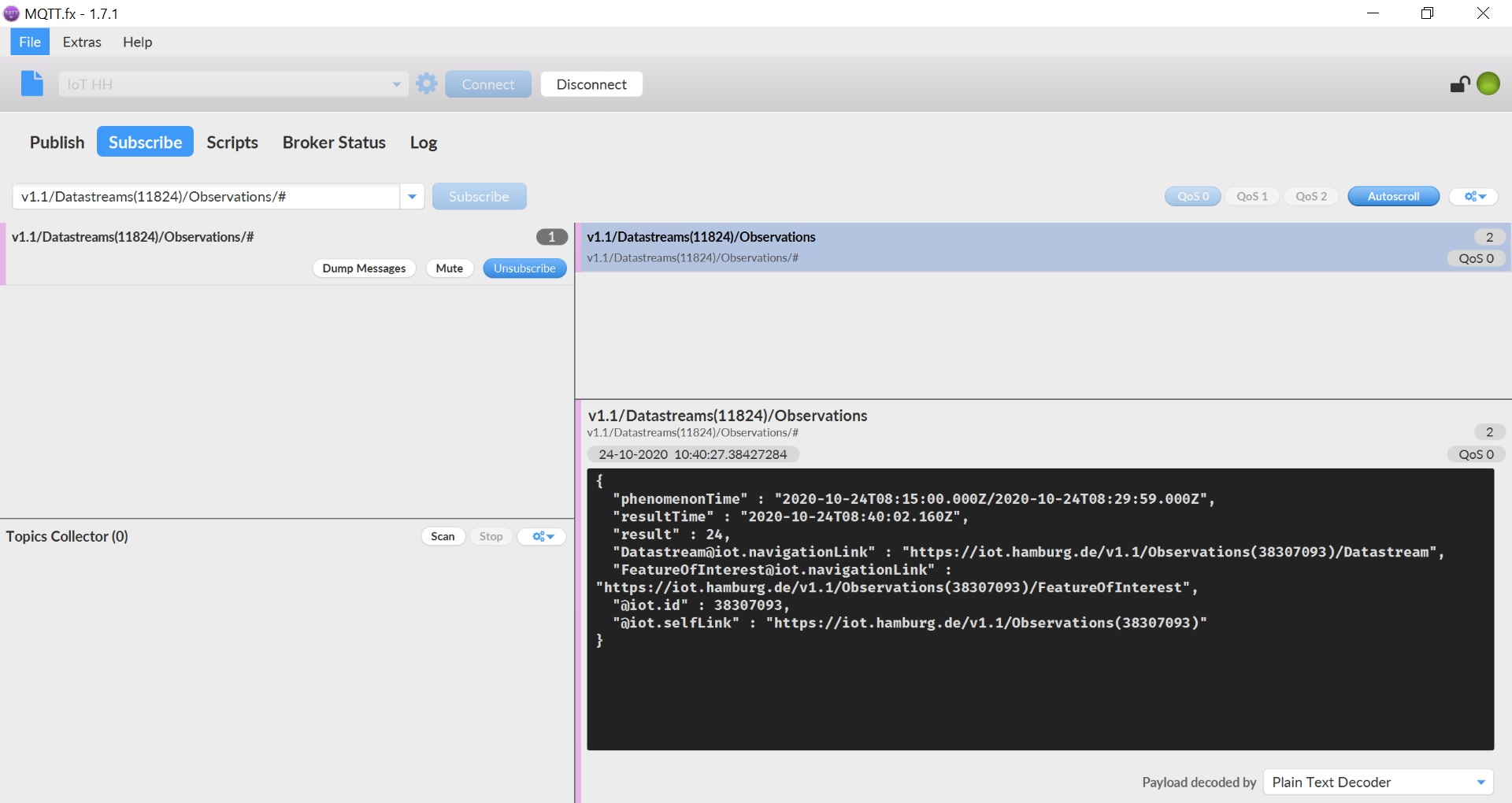Click the "resultTime" payload line
1512x803 pixels.
click(790, 516)
